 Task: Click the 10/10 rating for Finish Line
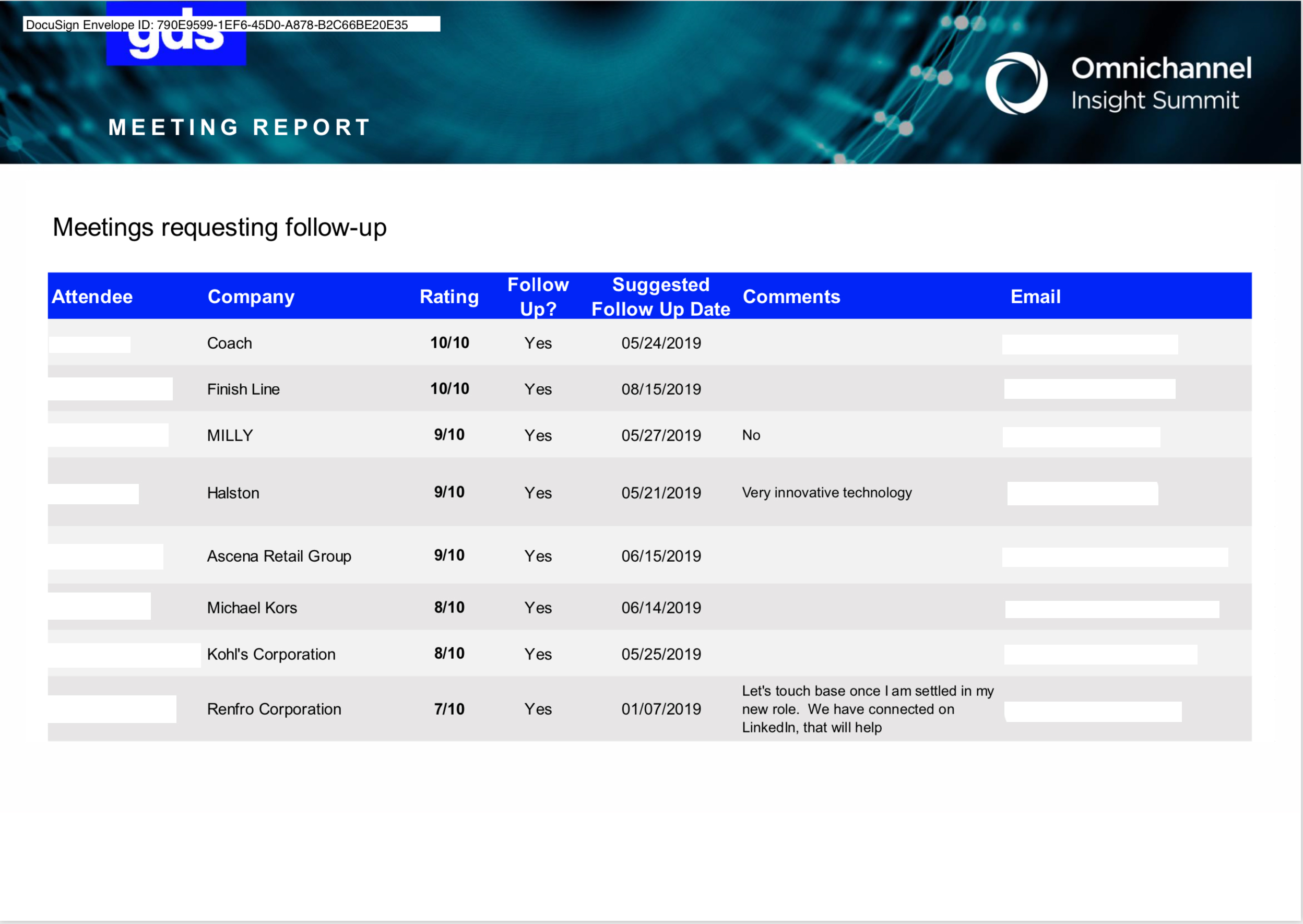pyautogui.click(x=449, y=388)
